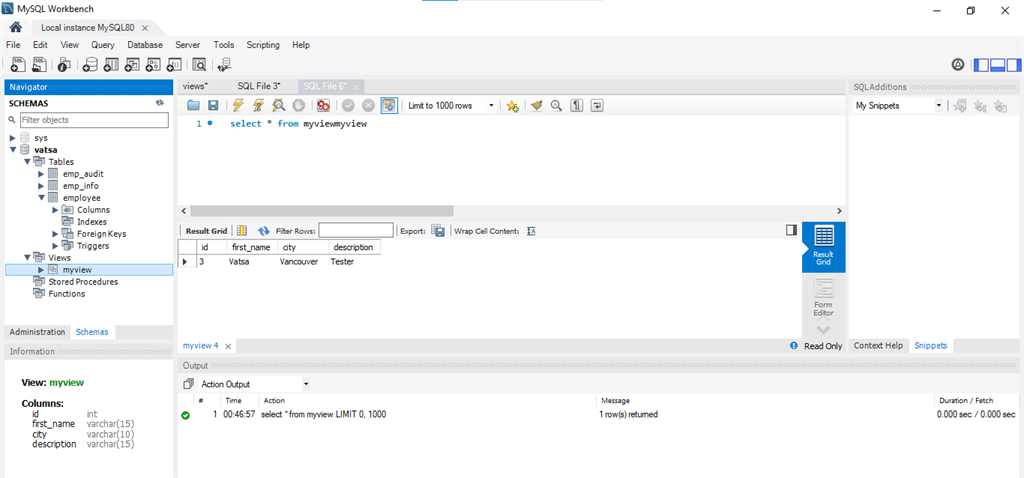Open find panel magnifier icon in editor
1024x478 pixels.
tap(556, 105)
